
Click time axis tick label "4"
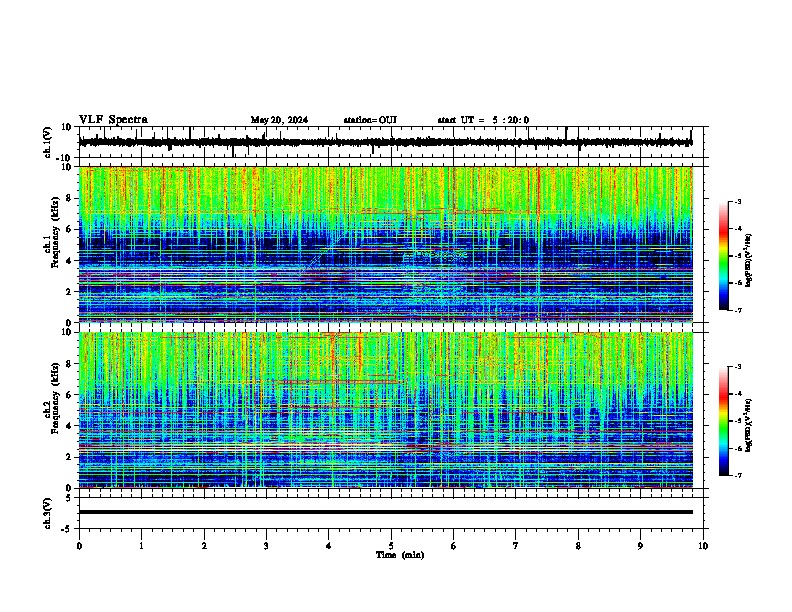(x=329, y=546)
